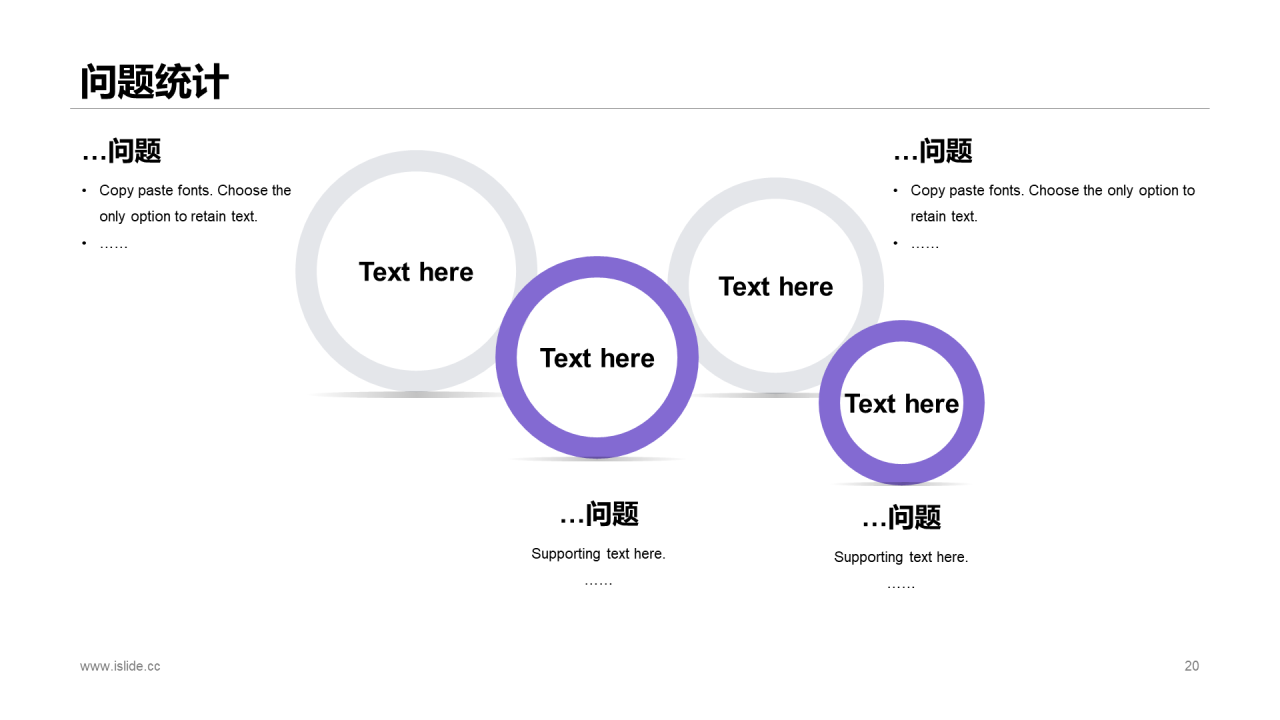
Task: Open the www.islide.cc footer link
Action: (x=120, y=666)
